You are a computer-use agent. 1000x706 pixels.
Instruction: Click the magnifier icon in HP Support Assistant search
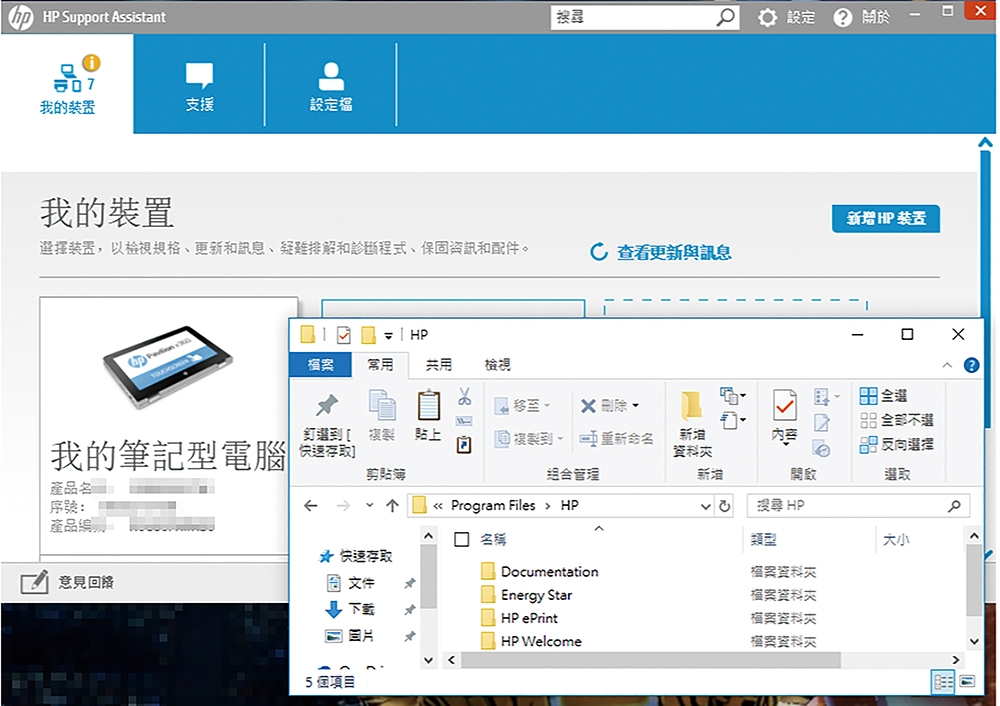click(724, 17)
